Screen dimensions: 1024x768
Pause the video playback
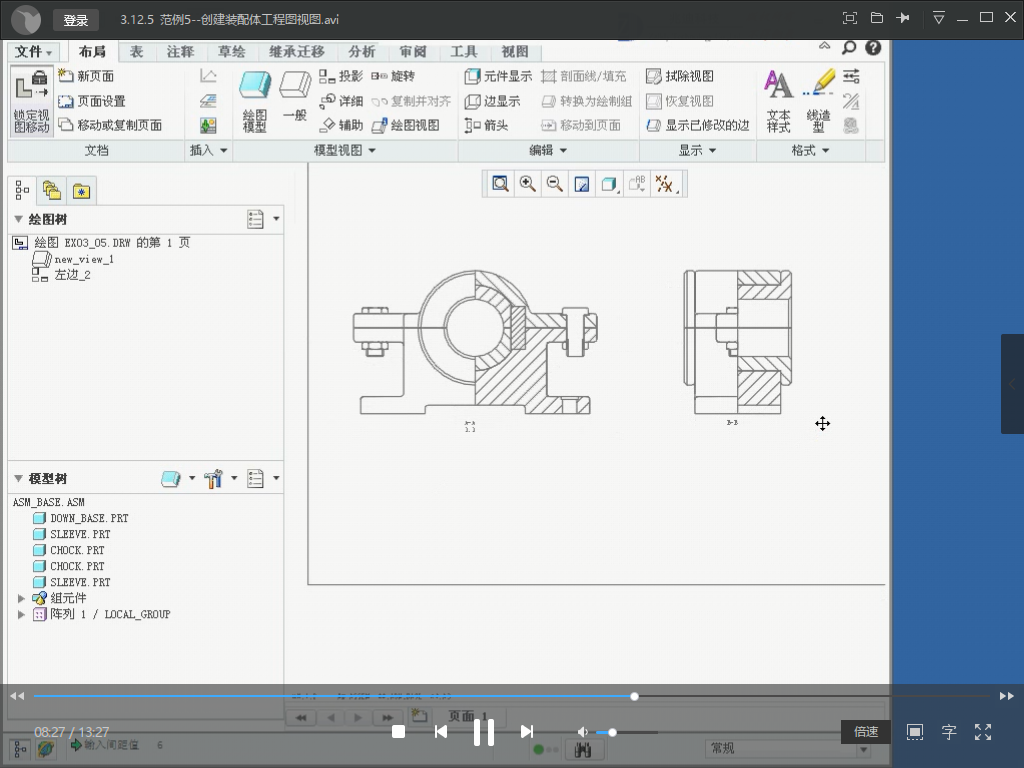coord(484,732)
